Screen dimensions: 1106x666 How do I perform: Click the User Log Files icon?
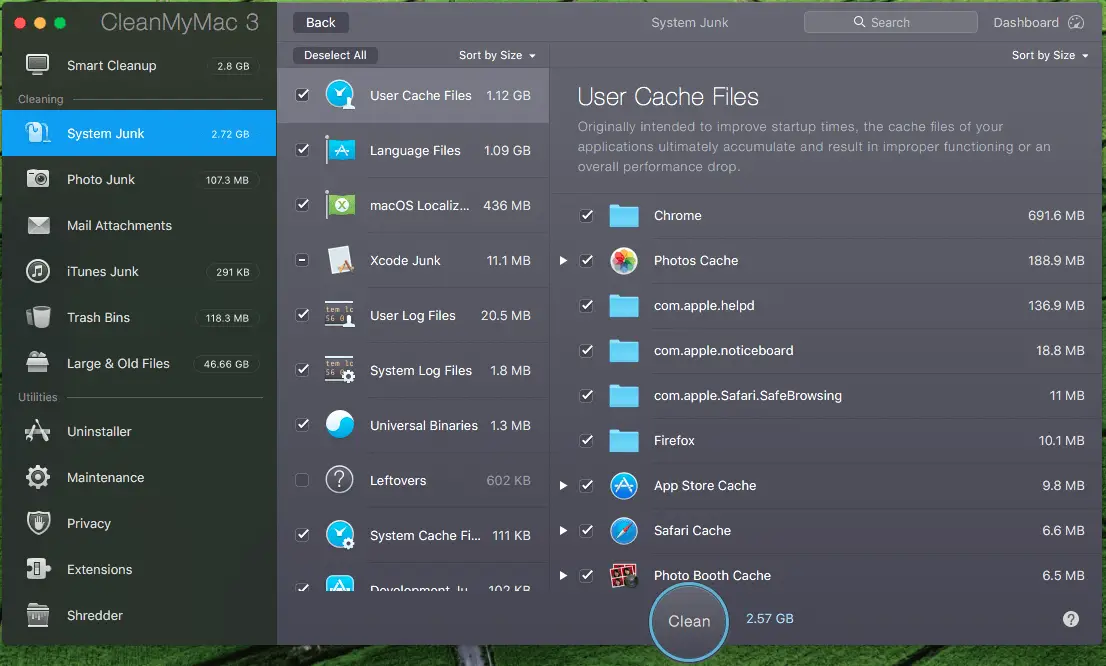[339, 315]
